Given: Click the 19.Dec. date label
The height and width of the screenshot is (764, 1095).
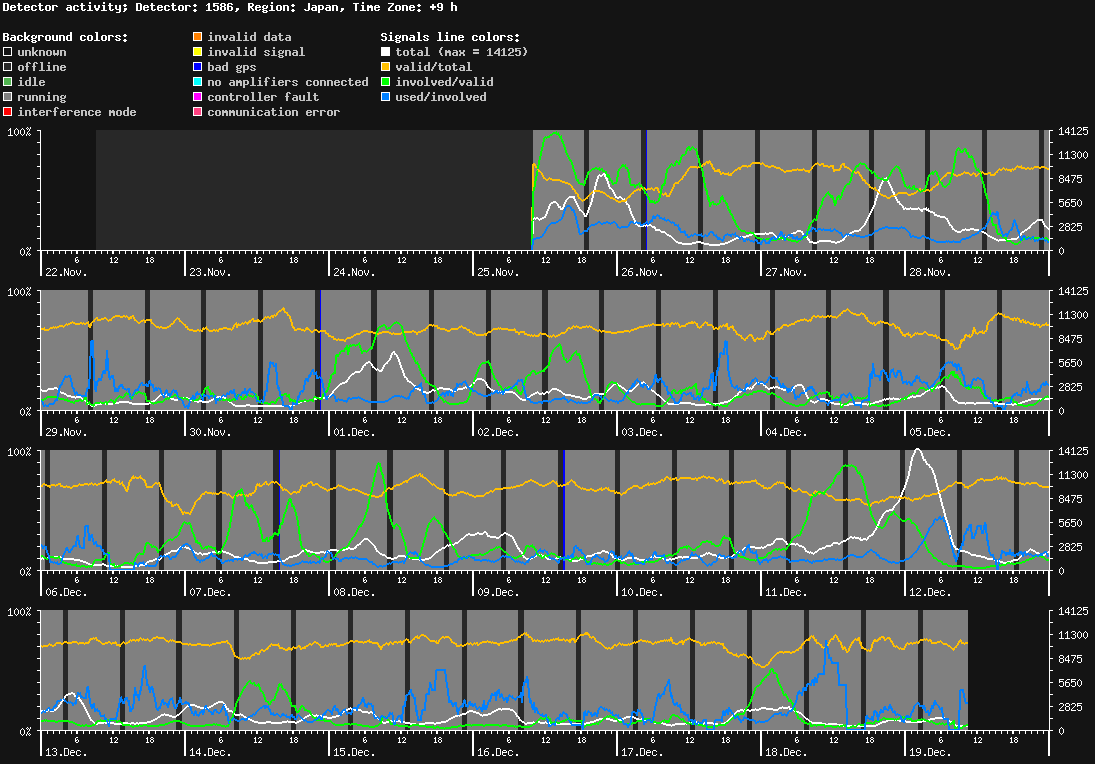Looking at the screenshot, I should pyautogui.click(x=928, y=752).
